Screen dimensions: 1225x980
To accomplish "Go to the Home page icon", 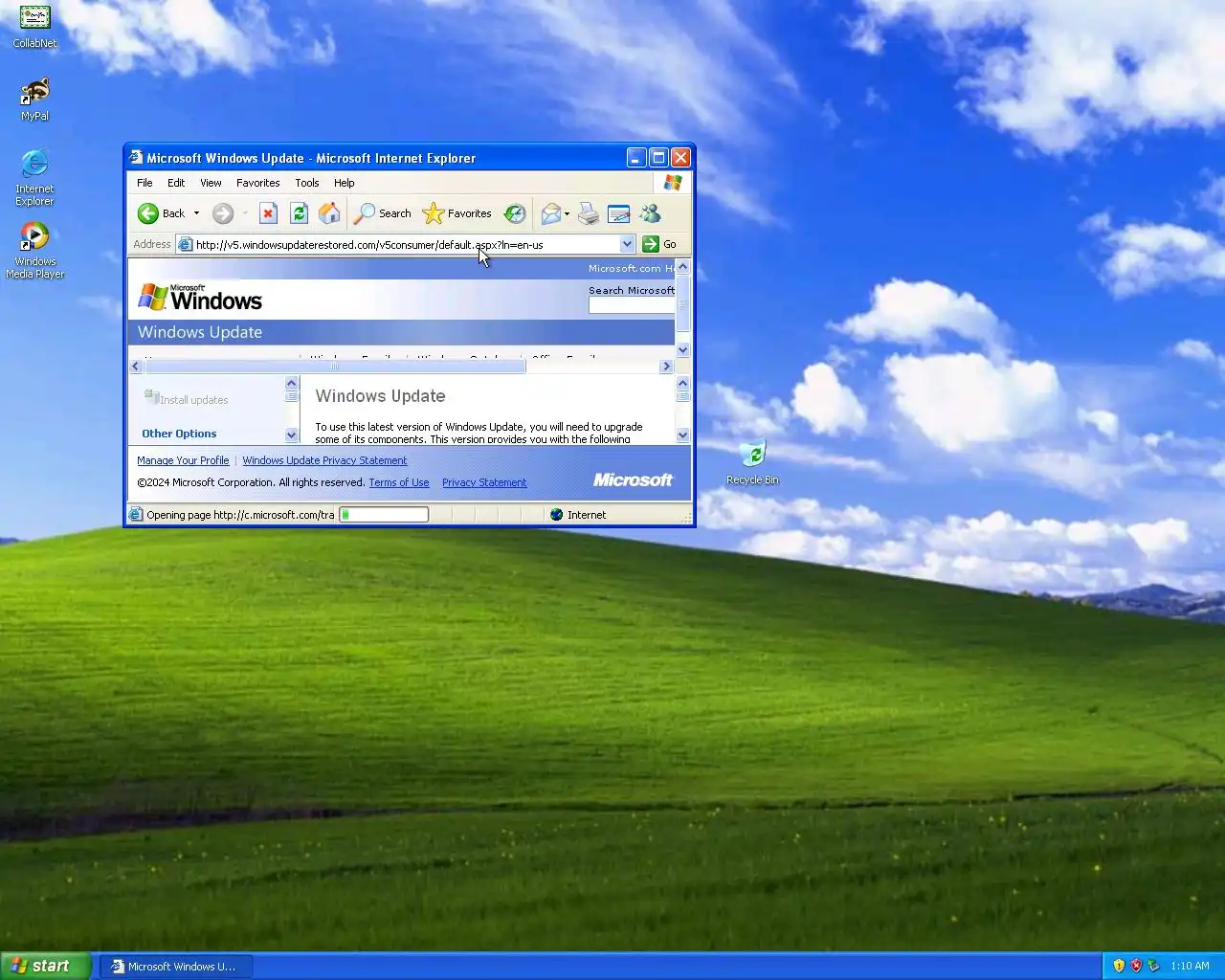I will [x=329, y=213].
